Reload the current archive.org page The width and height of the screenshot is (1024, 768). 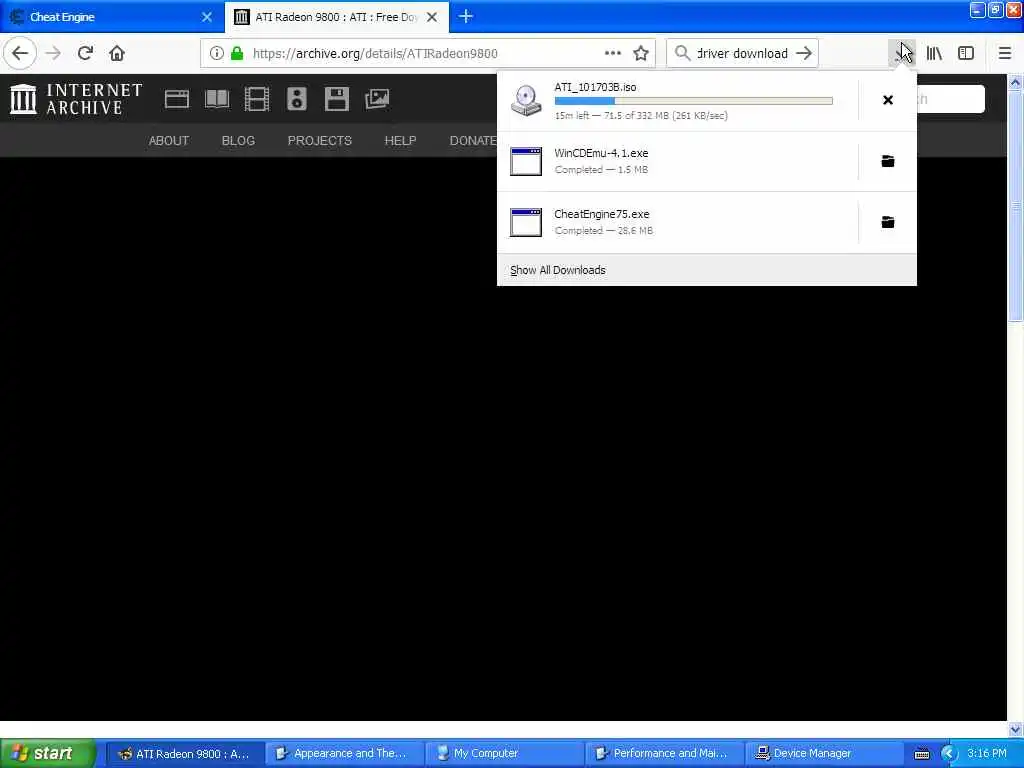(x=85, y=53)
